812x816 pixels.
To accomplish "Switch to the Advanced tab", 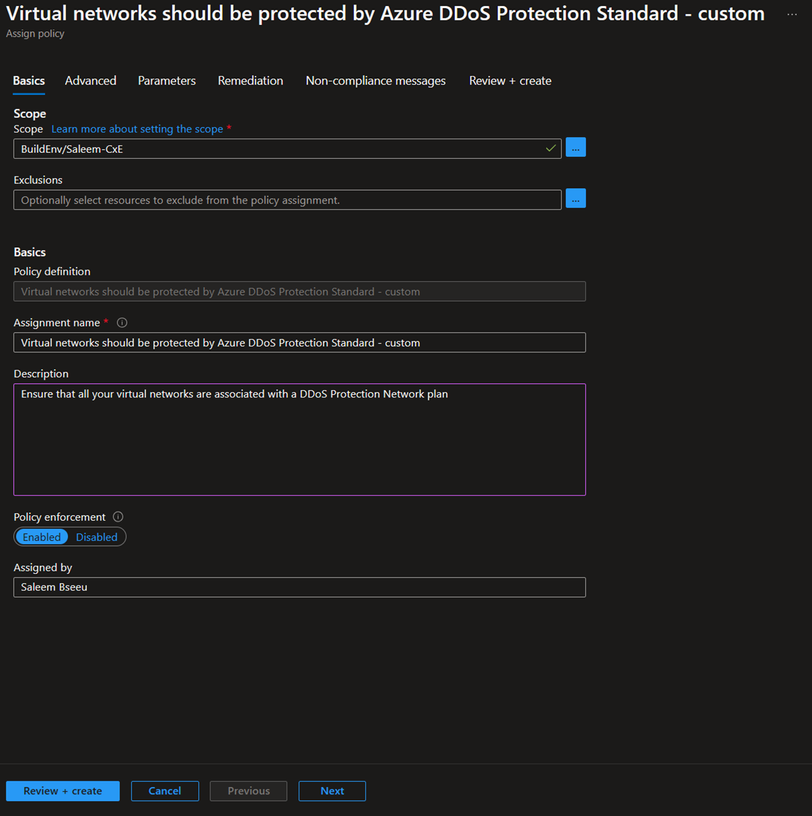I will (91, 81).
